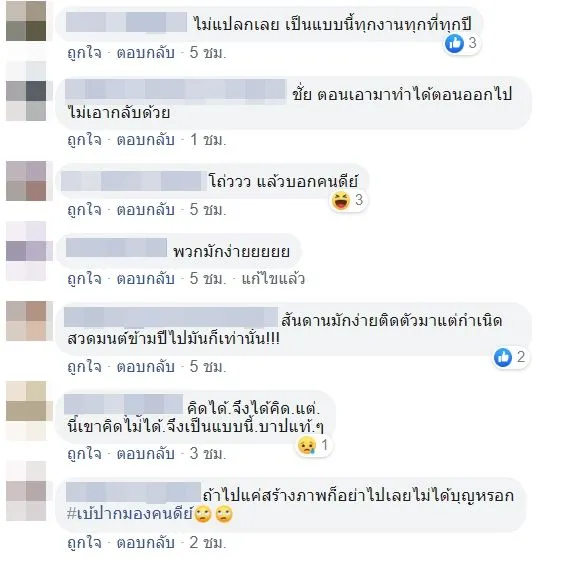Image resolution: width=566 pixels, height=561 pixels.
Task: Like the first comment via ถูกใจ
Action: point(84,53)
